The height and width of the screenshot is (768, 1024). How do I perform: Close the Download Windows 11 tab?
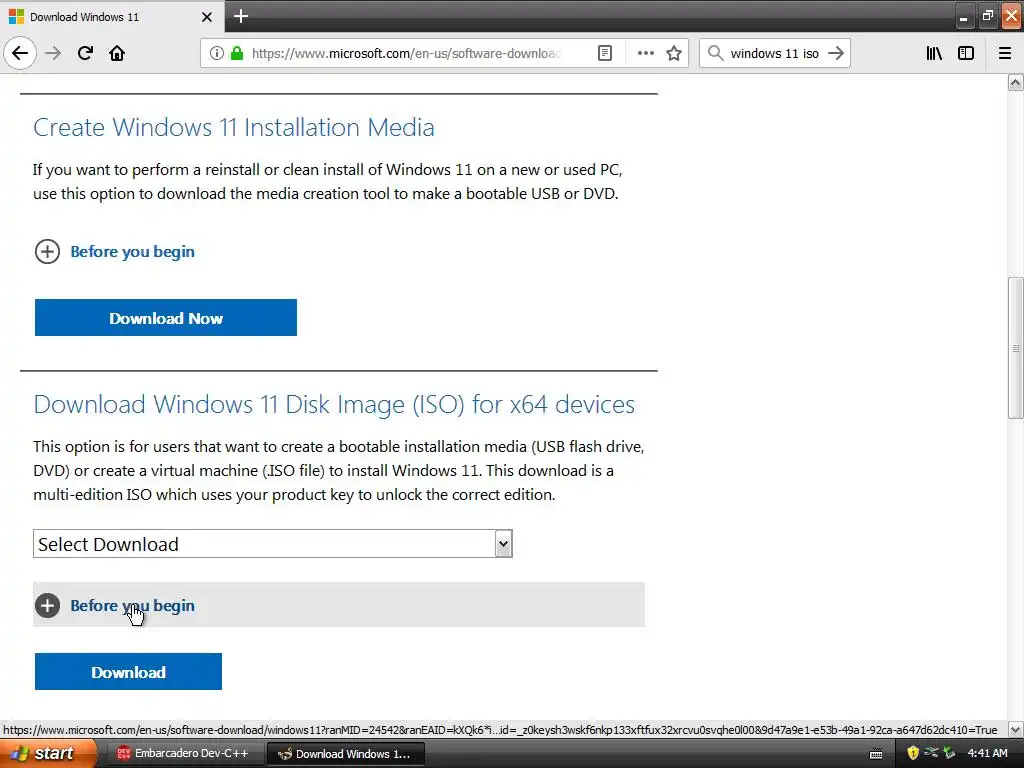[x=207, y=17]
